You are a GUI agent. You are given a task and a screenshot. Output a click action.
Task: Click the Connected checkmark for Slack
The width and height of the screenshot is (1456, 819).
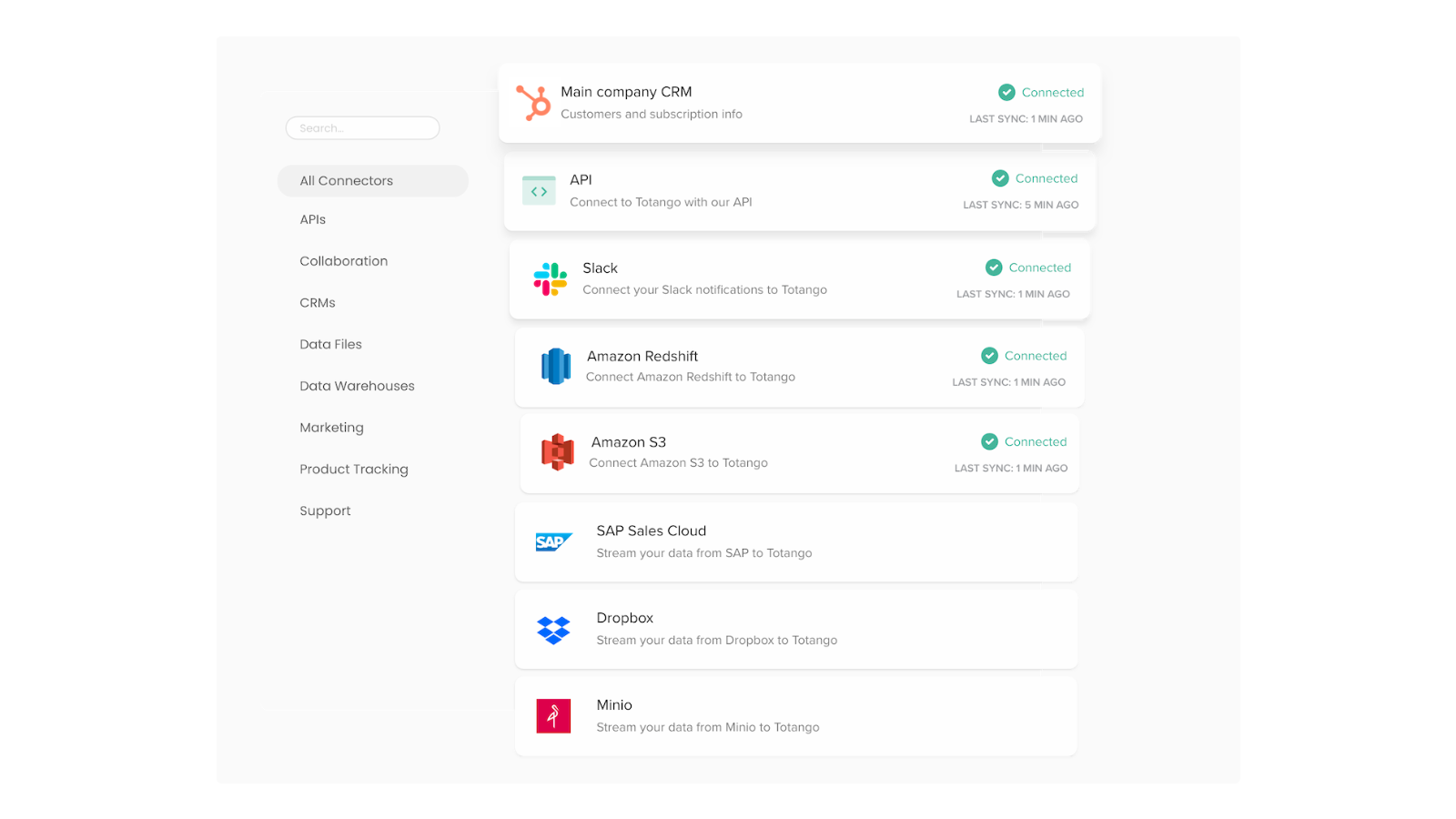point(994,268)
